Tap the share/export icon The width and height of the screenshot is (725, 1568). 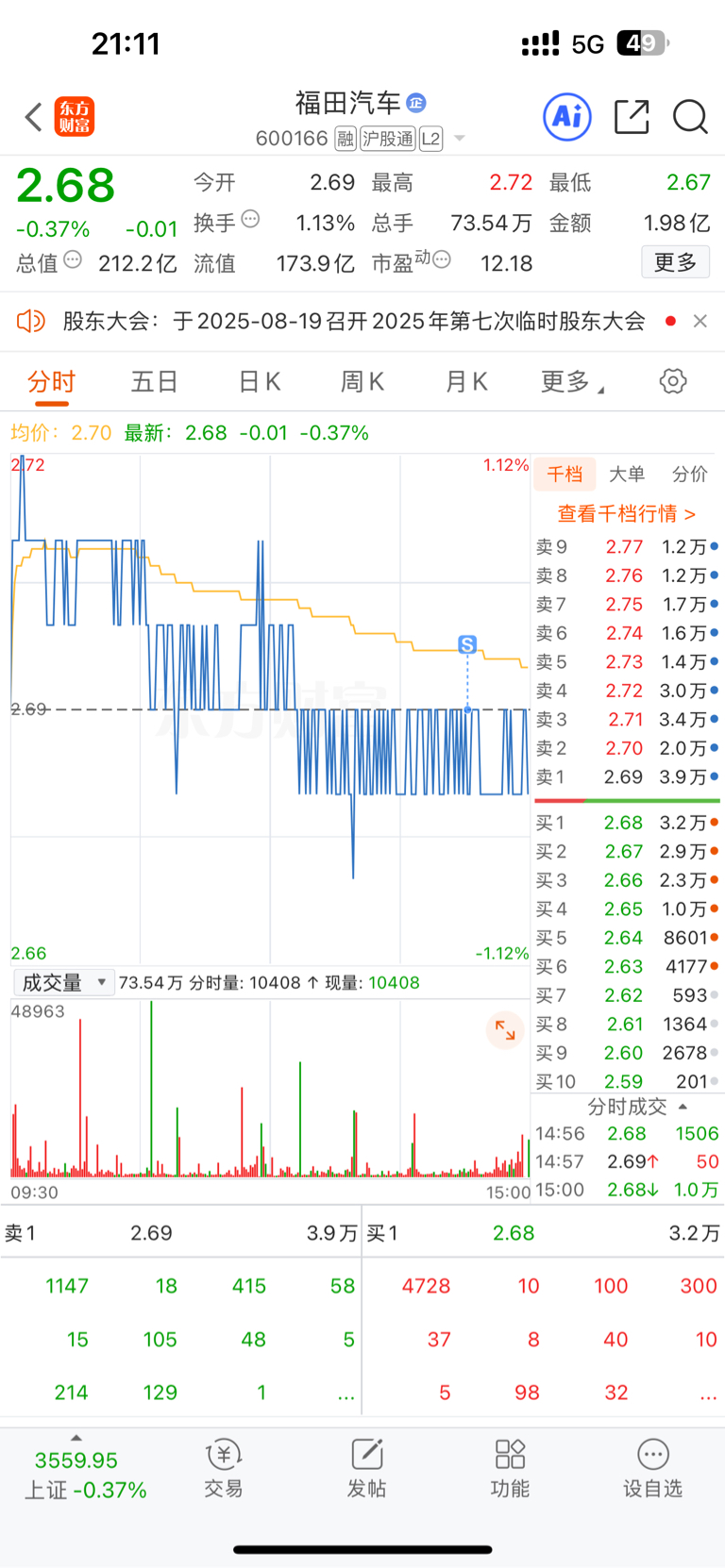[632, 117]
